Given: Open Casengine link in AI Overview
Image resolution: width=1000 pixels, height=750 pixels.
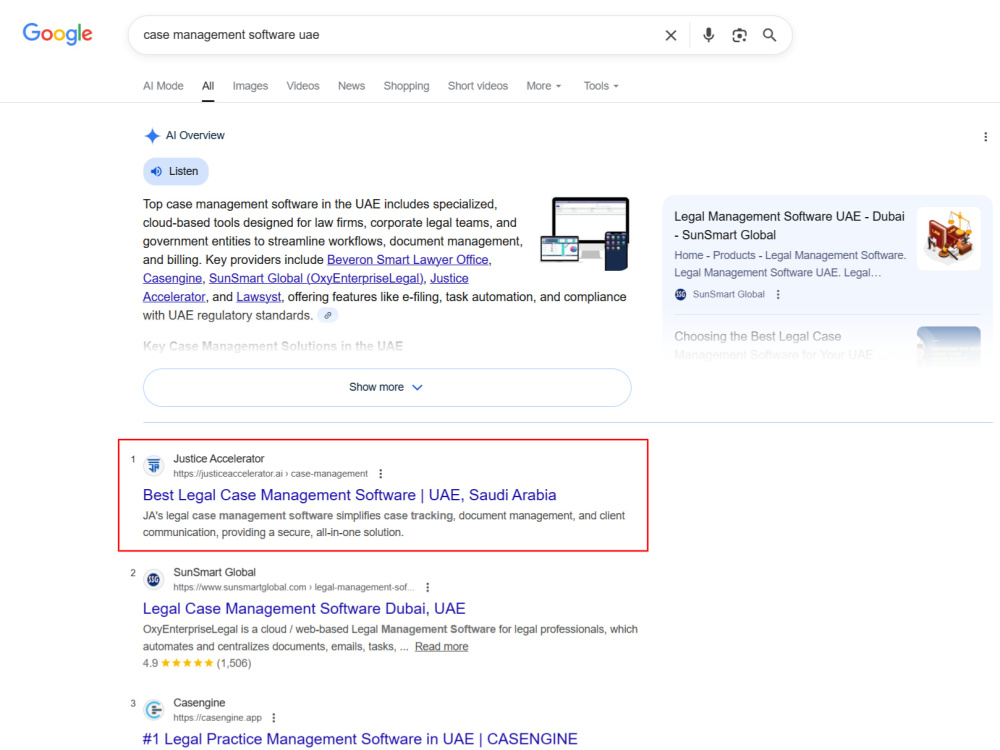Looking at the screenshot, I should (x=172, y=278).
